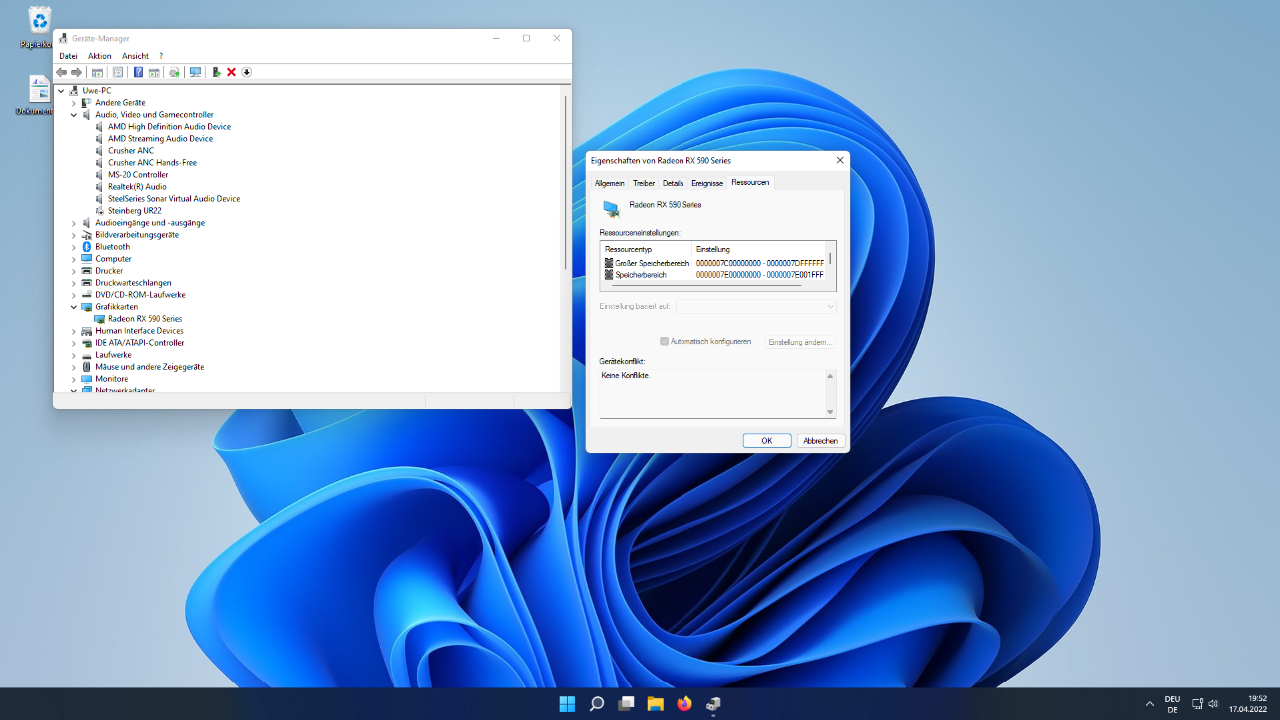Select AMD High Definition Audio Device
This screenshot has width=1280, height=720.
coord(169,127)
